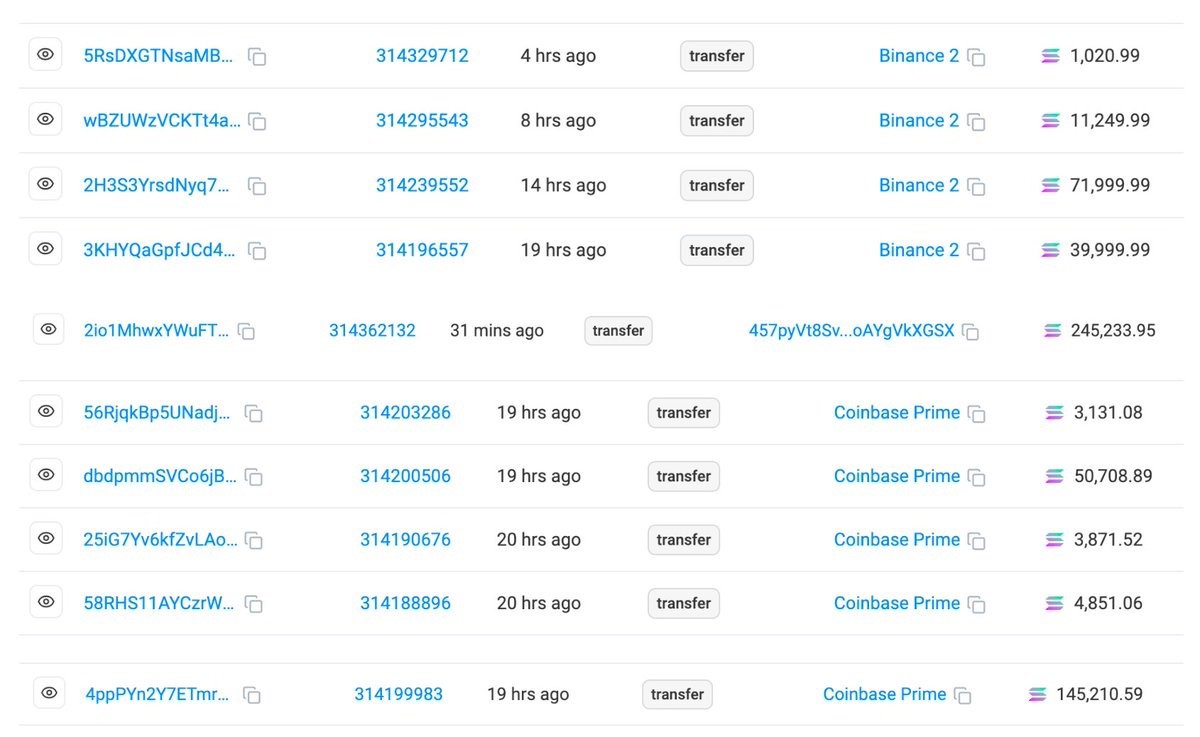Screen dimensions: 1200x737
Task: Select the amount 245,233.95
Action: point(1113,330)
